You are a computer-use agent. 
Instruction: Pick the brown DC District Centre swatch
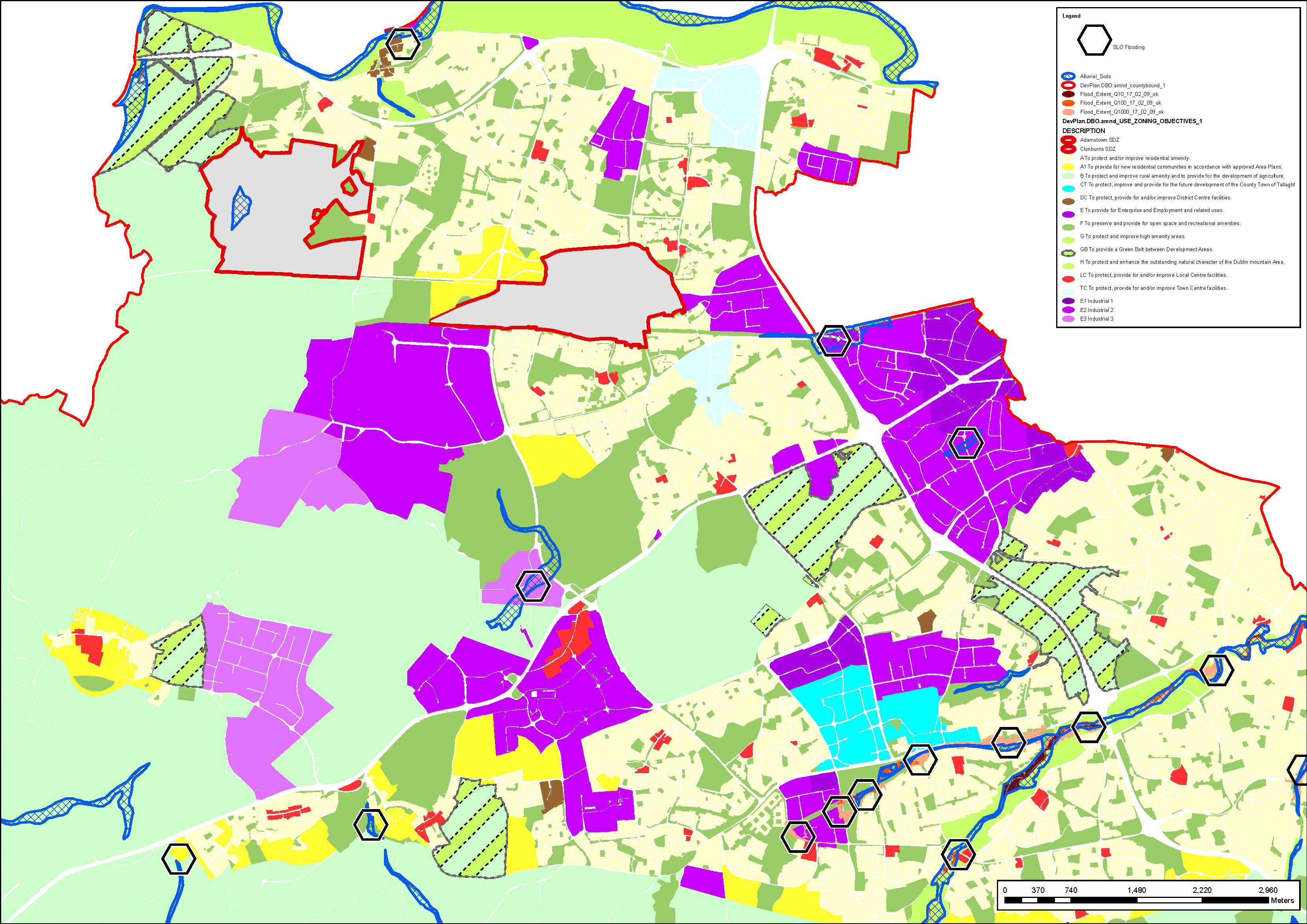click(x=1068, y=201)
